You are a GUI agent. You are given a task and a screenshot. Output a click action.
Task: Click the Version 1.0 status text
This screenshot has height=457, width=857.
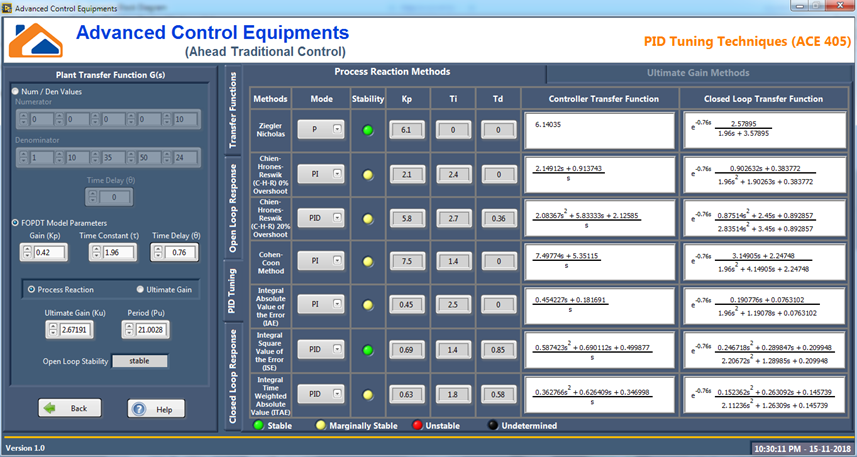pos(25,448)
